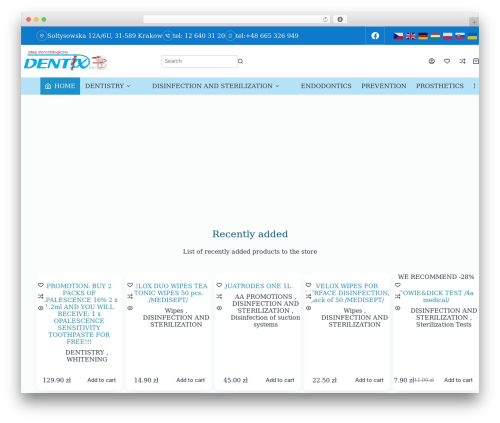Open the compare icon in header
The width and height of the screenshot is (500, 423).
pos(462,61)
